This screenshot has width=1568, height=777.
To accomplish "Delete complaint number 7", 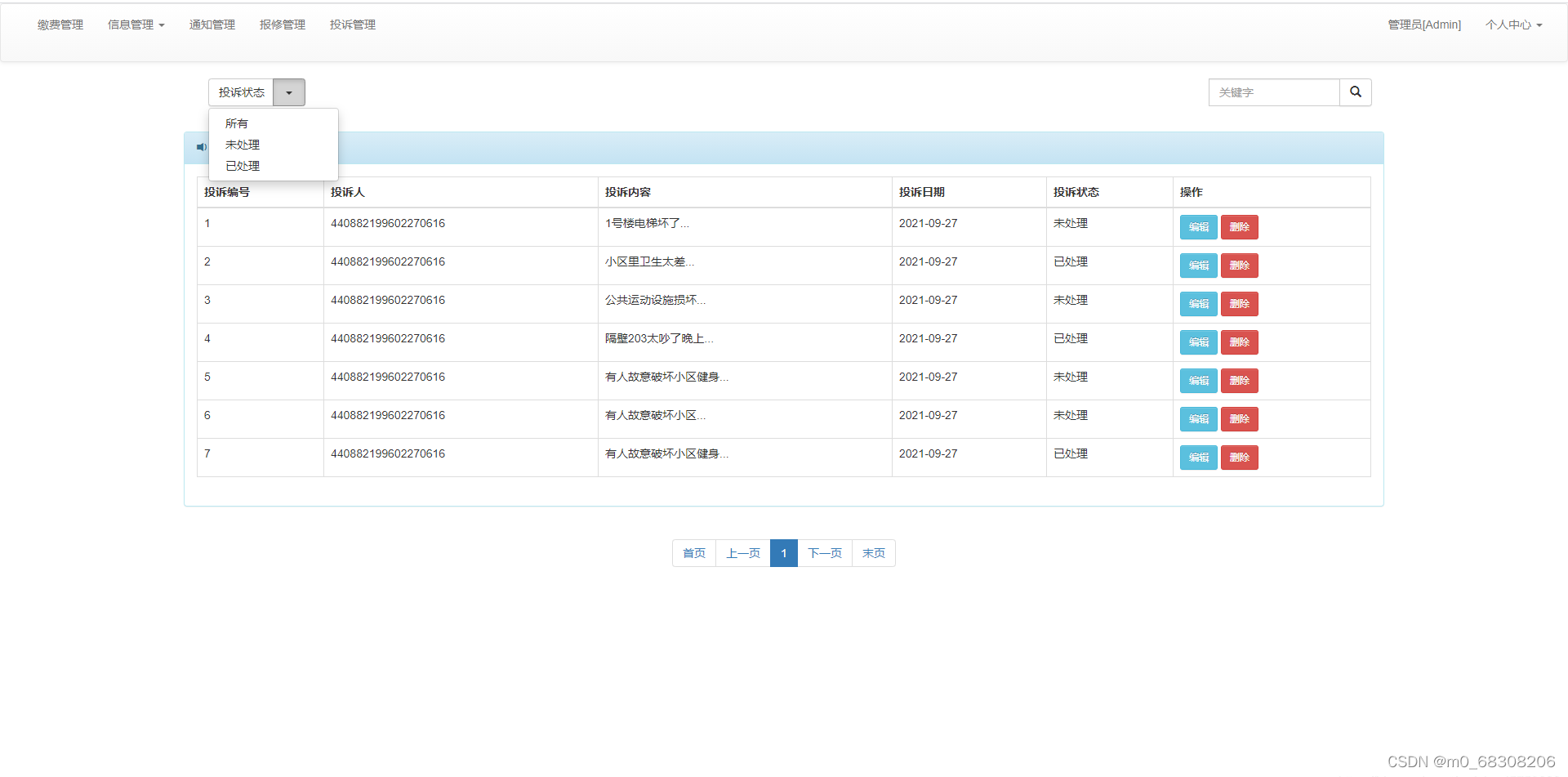I will 1239,458.
